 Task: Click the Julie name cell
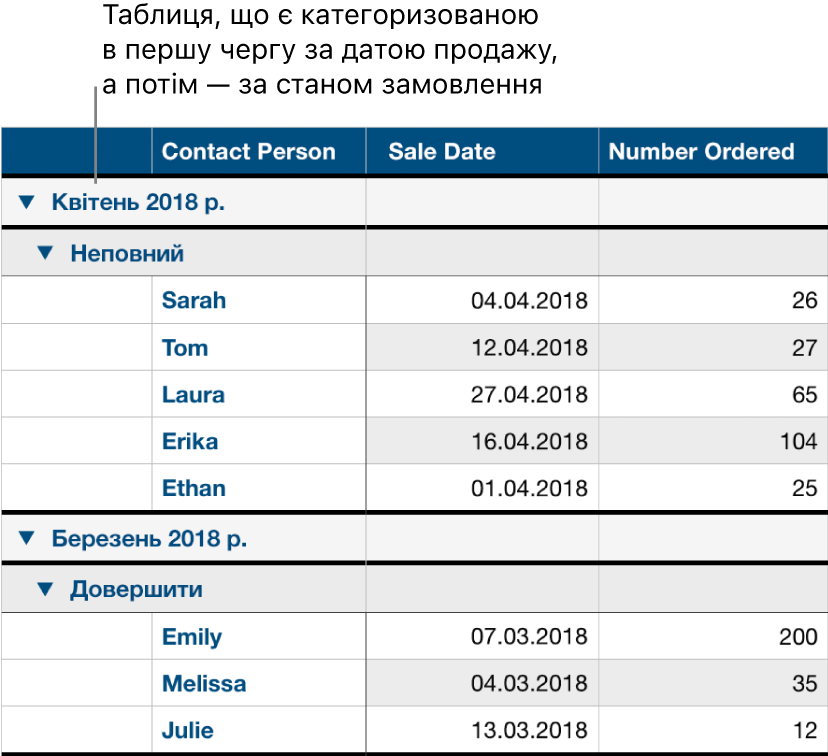click(188, 731)
